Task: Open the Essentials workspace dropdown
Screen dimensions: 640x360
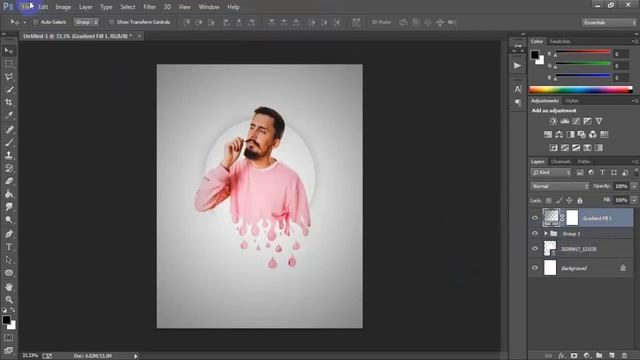Action: point(609,22)
